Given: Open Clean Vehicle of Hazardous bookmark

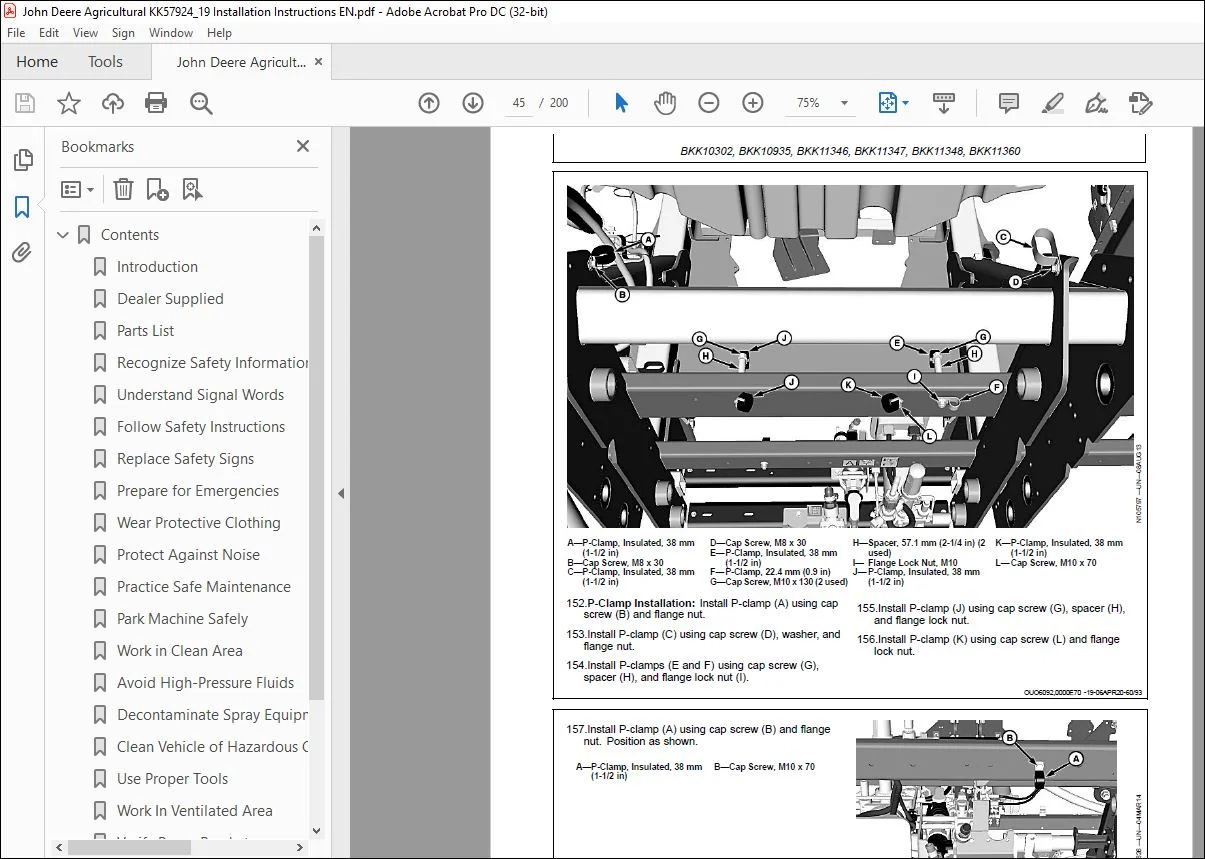Looking at the screenshot, I should coord(212,747).
